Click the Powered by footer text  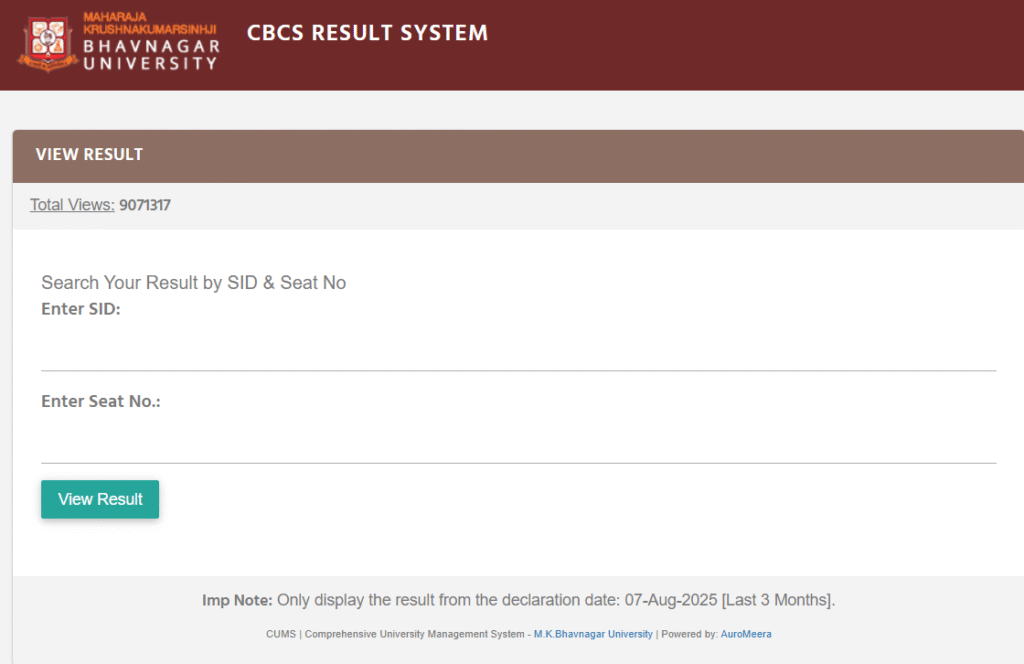[x=689, y=634]
